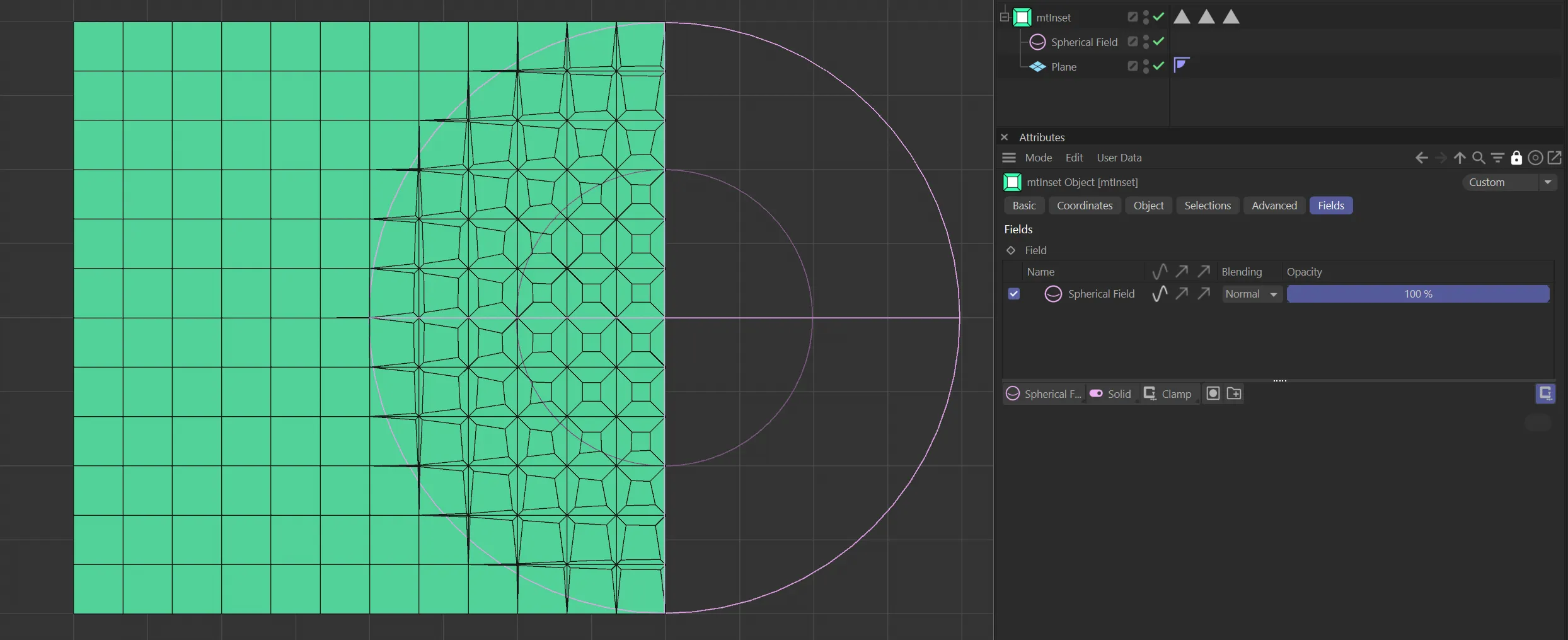Toggle the mtInset visibility dots

pyautogui.click(x=1146, y=18)
